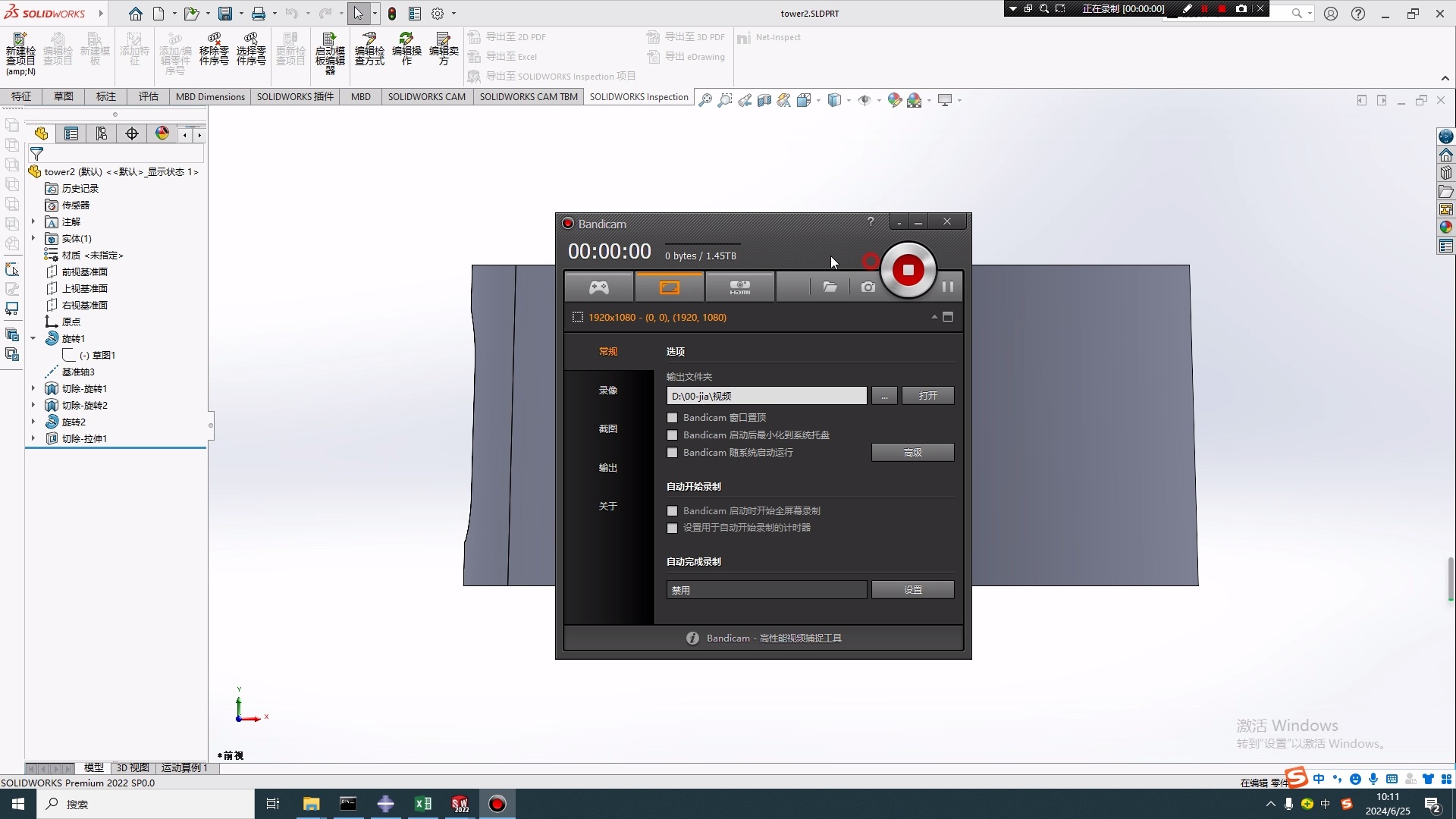
Task: Click the output folder path field D:\00-jia\视频
Action: pyautogui.click(x=766, y=395)
